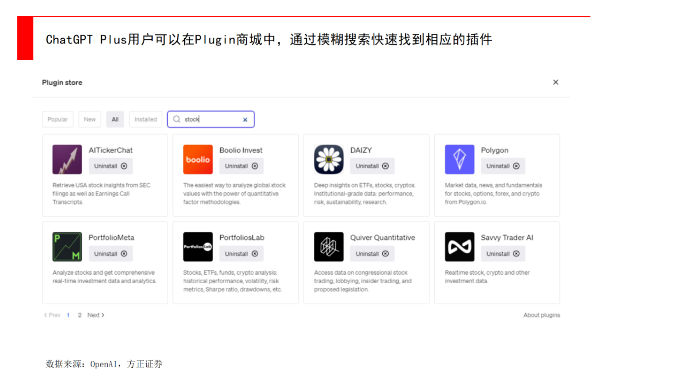Click the PortfolioMeta plugin title
This screenshot has width=674, height=386.
click(x=111, y=237)
